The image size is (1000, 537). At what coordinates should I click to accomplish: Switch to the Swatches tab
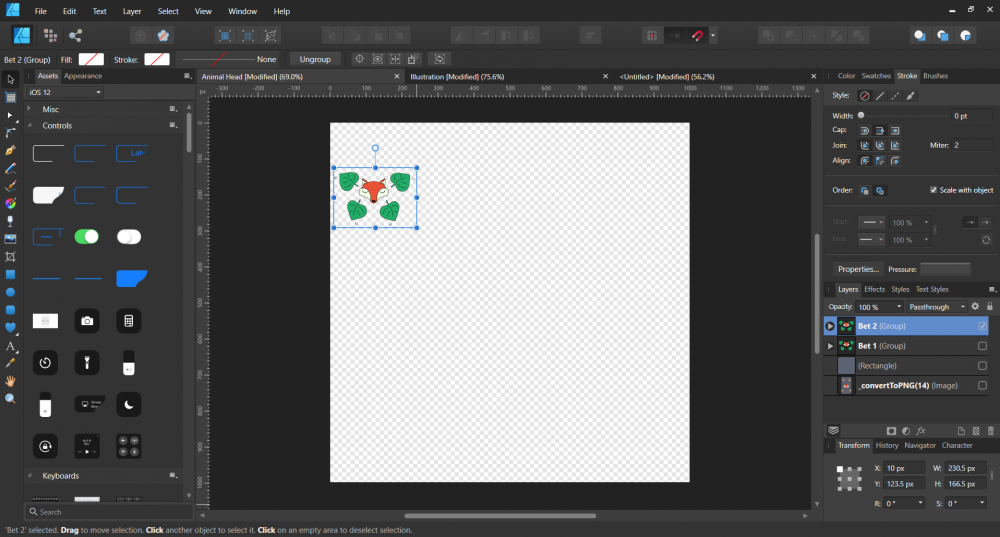876,76
